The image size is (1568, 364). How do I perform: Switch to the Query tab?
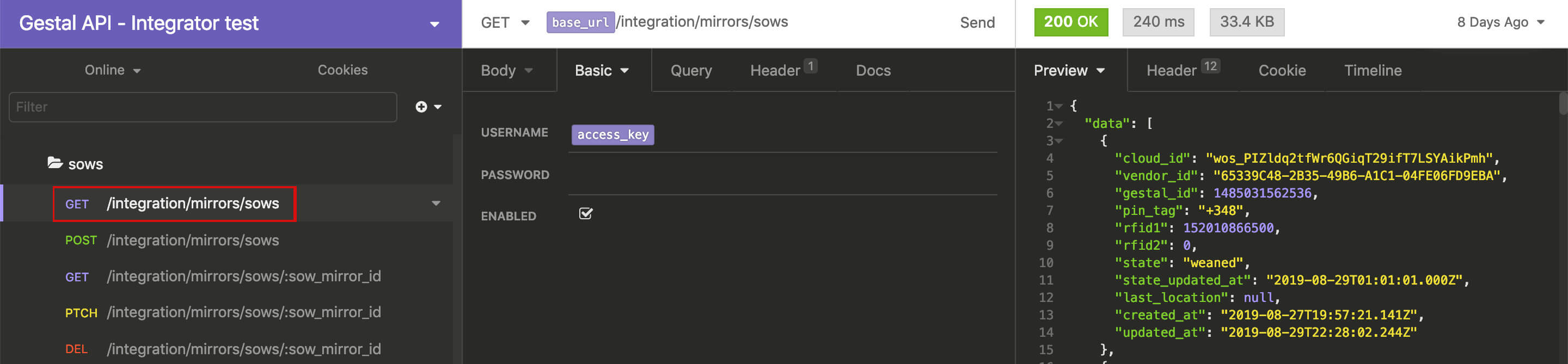point(691,71)
